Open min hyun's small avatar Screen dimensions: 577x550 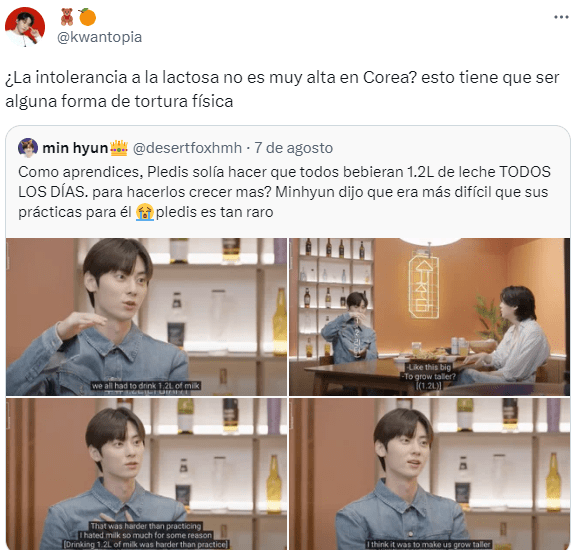[x=28, y=148]
